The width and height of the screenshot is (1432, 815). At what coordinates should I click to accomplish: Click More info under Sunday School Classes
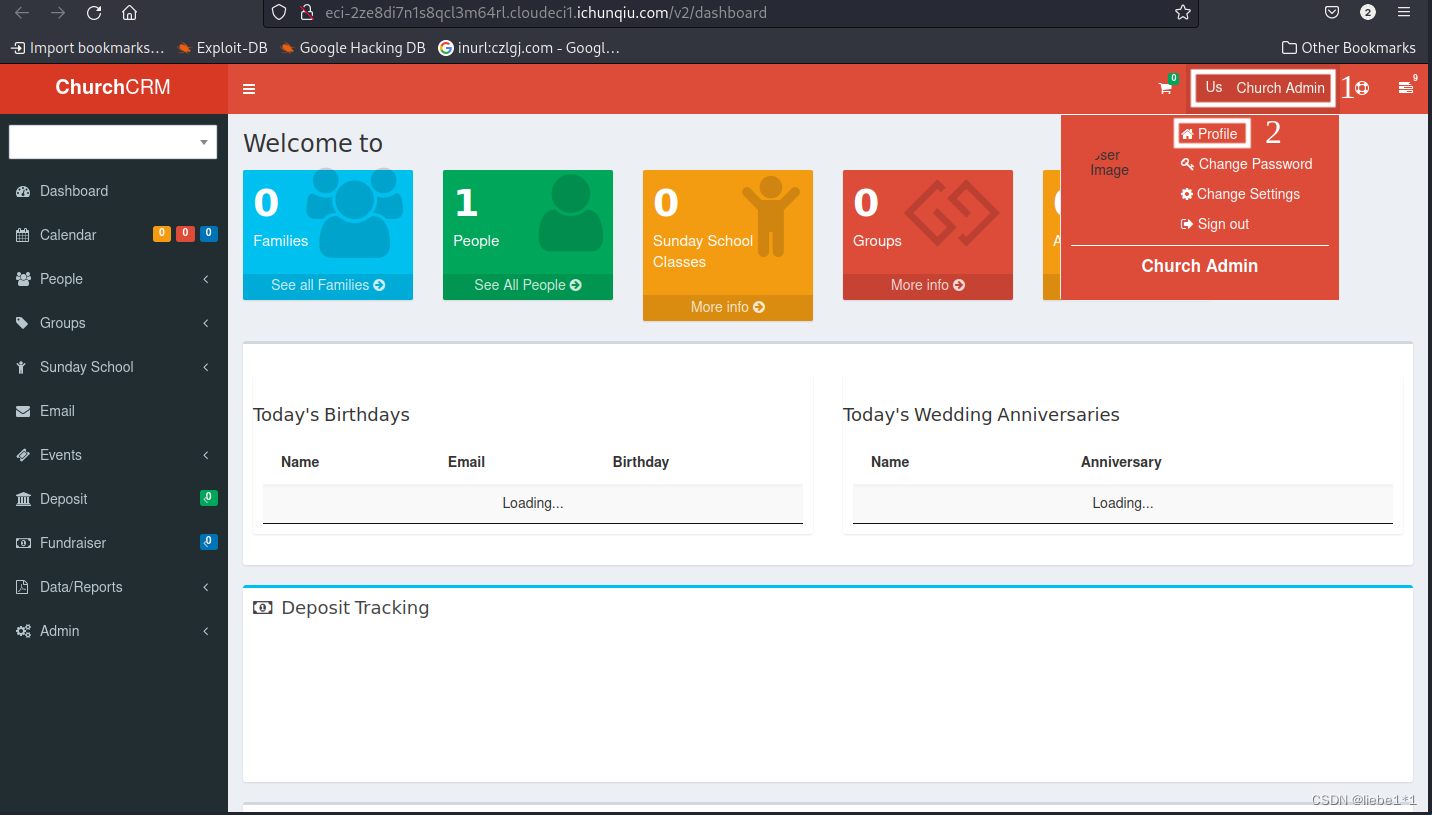coord(728,307)
